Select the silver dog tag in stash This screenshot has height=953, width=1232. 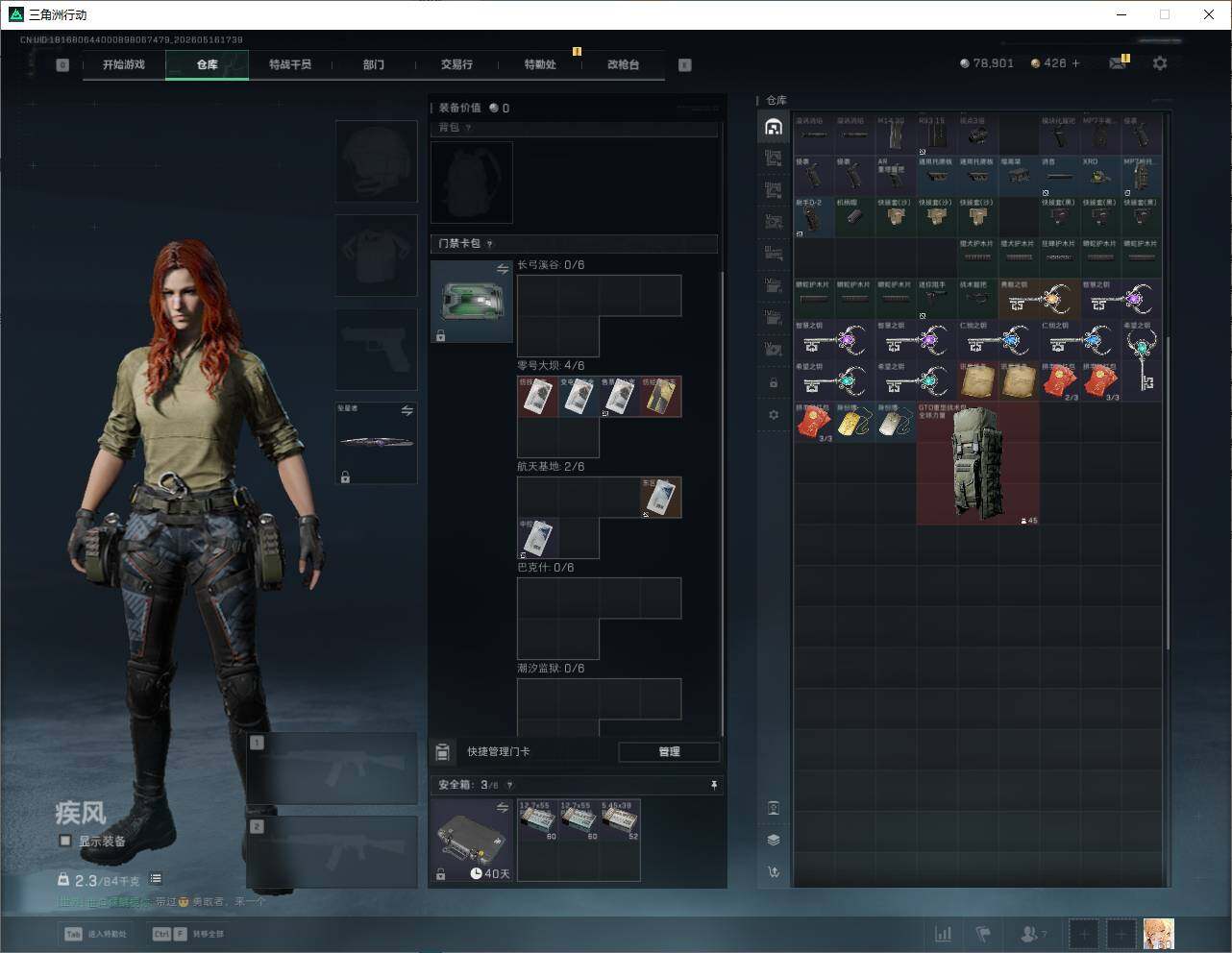(896, 423)
